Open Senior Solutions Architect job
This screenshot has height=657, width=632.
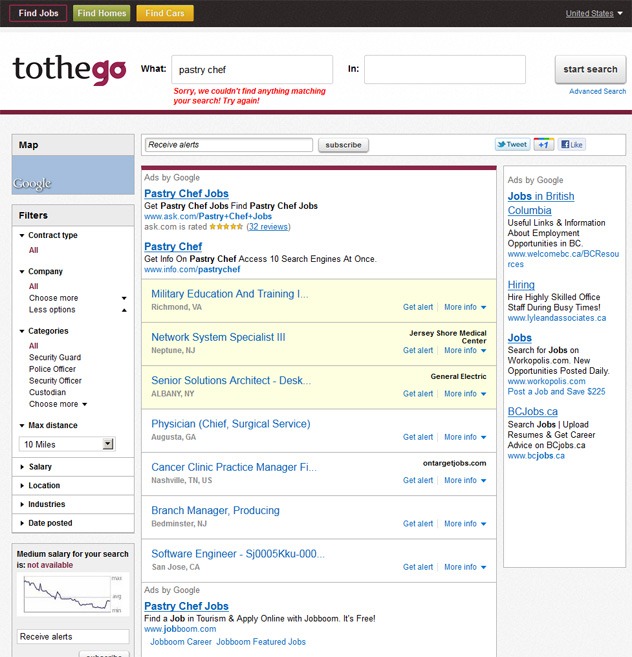coord(231,380)
